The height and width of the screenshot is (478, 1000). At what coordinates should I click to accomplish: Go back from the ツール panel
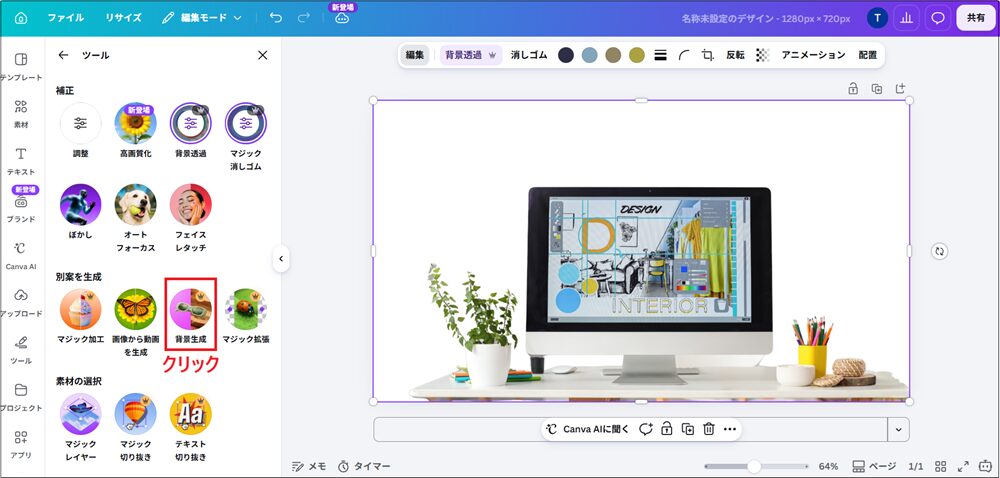pos(63,55)
